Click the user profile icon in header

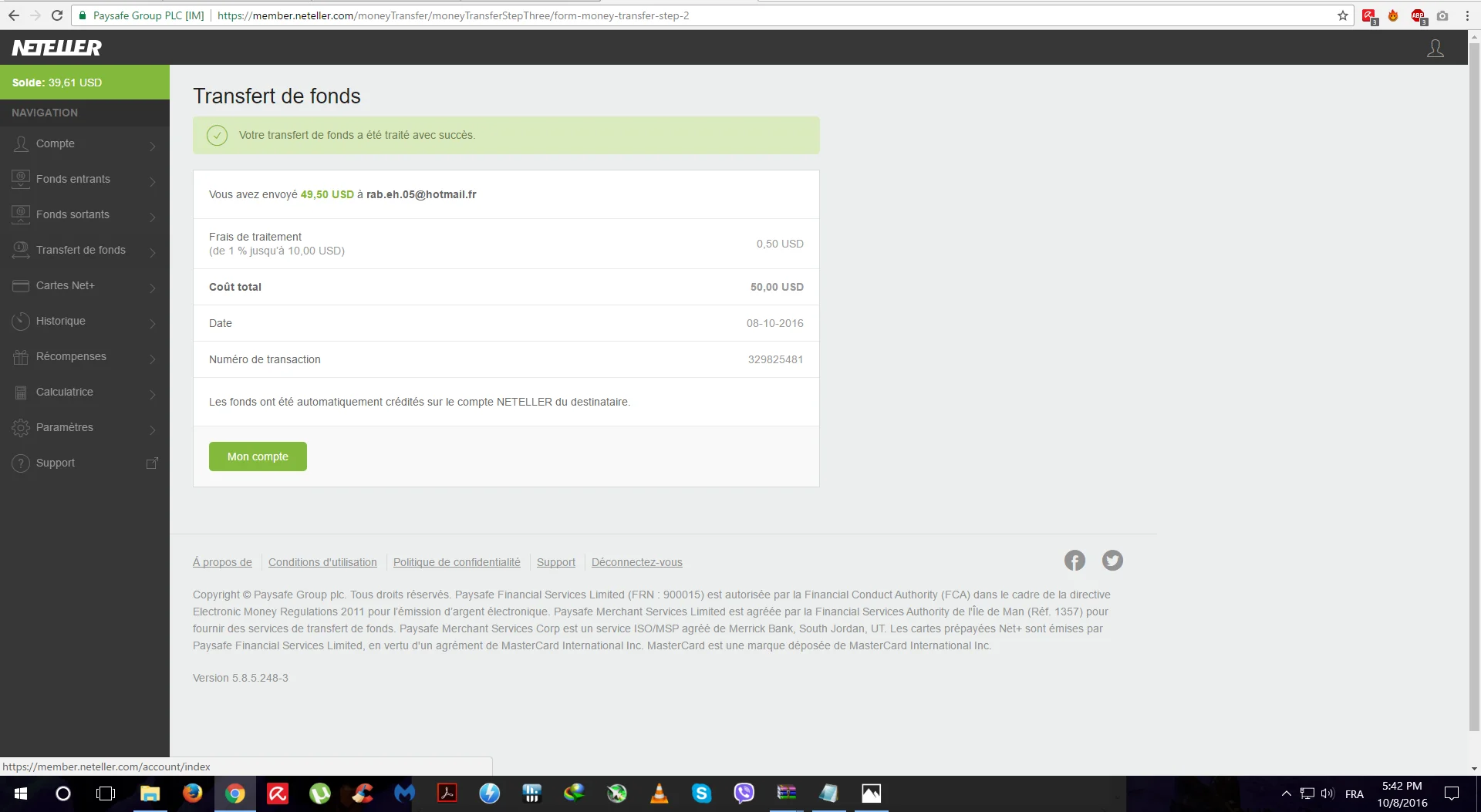(1435, 49)
